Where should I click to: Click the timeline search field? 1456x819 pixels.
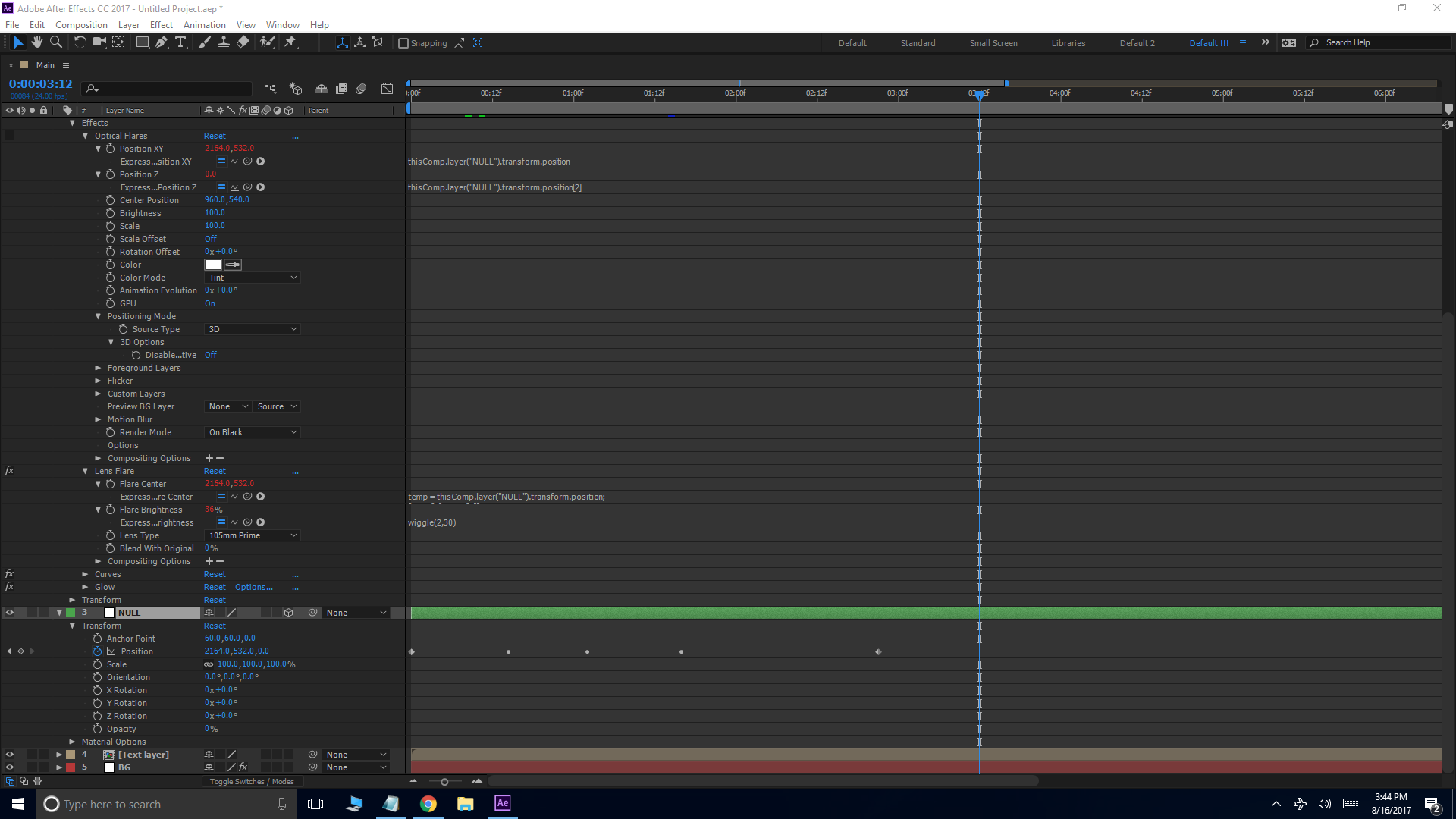167,89
